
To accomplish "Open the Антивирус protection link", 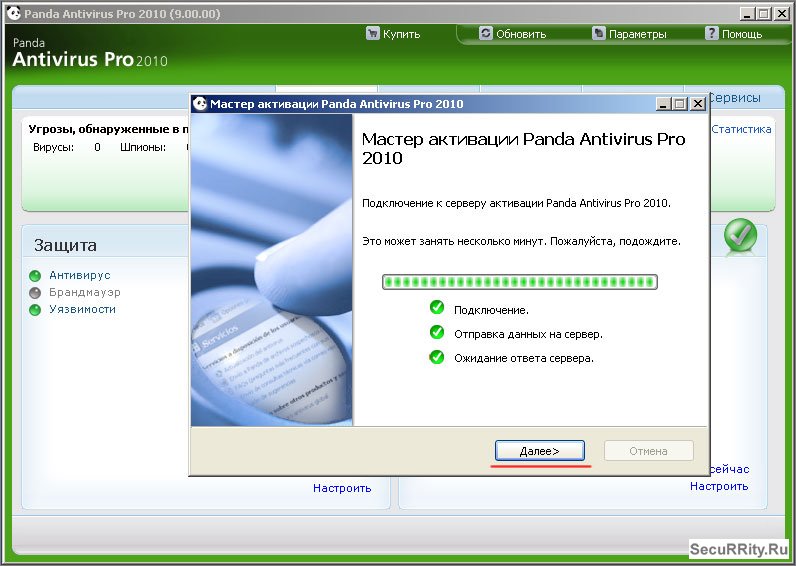I will click(x=80, y=275).
